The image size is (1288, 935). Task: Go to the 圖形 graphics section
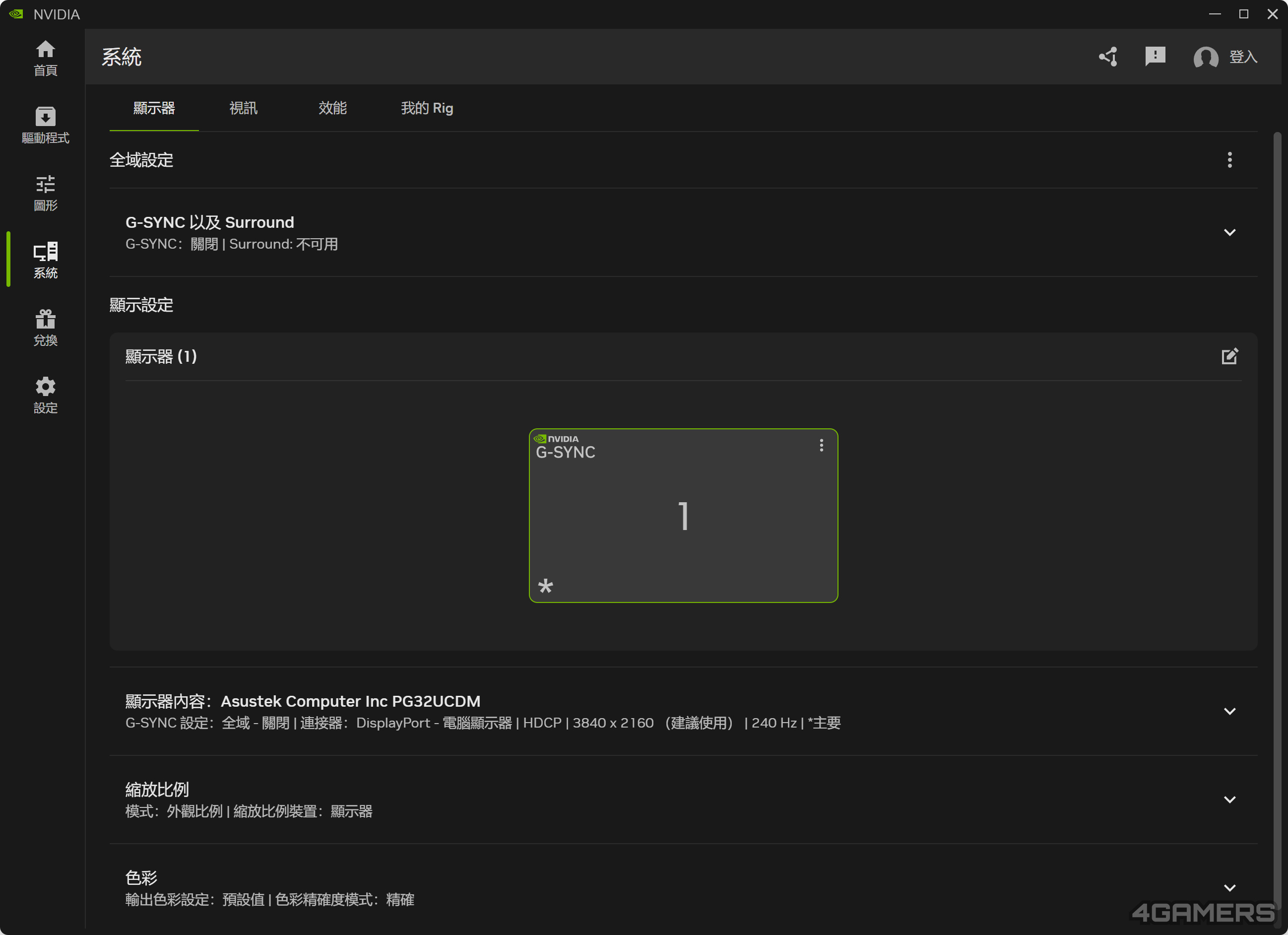click(x=46, y=193)
